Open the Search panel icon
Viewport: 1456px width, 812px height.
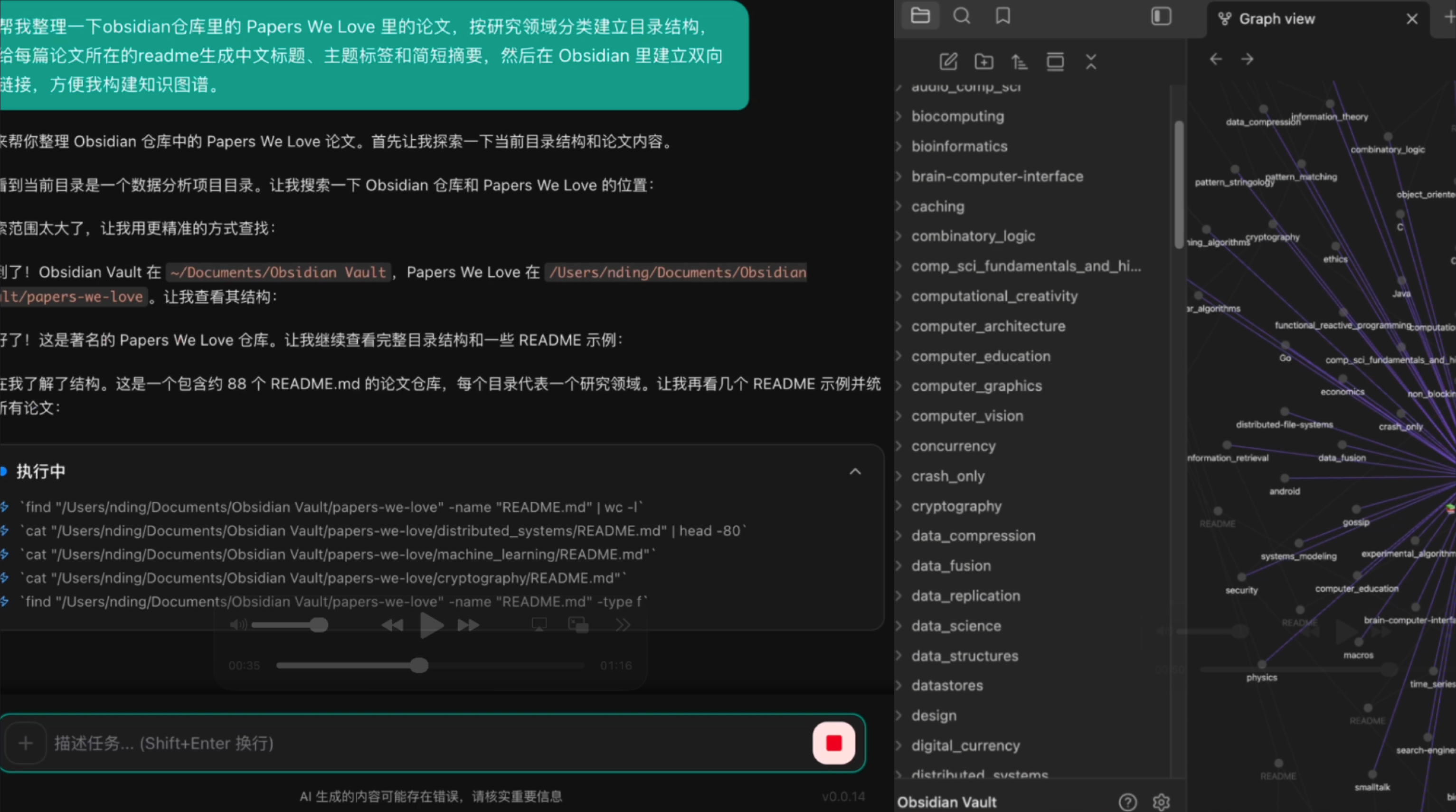click(962, 15)
